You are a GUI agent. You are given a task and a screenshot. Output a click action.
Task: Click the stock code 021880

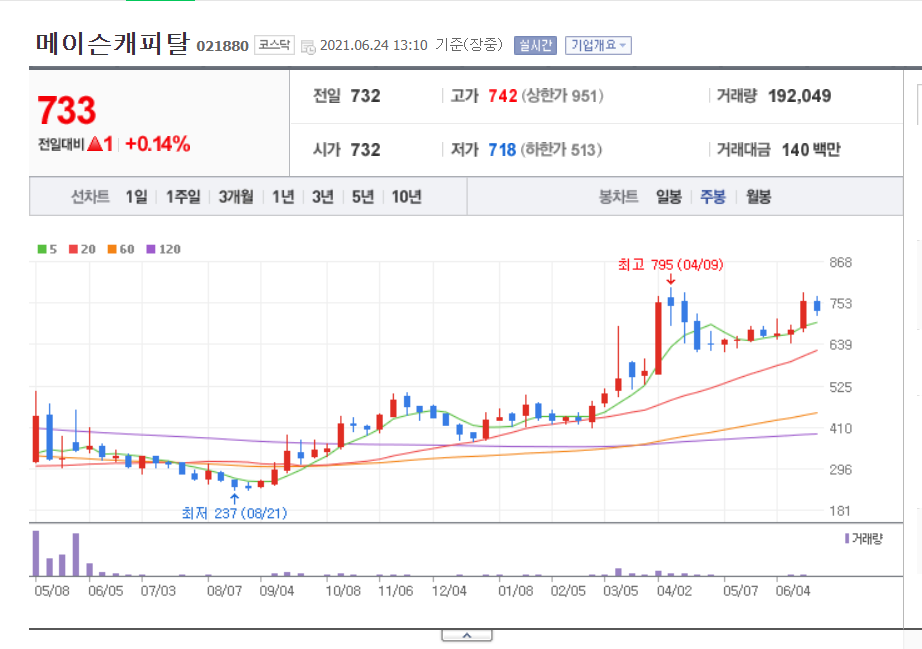[222, 46]
